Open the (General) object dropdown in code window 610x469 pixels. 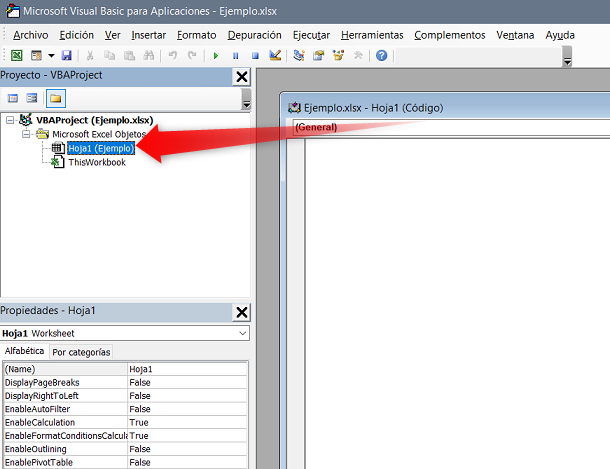click(x=451, y=127)
